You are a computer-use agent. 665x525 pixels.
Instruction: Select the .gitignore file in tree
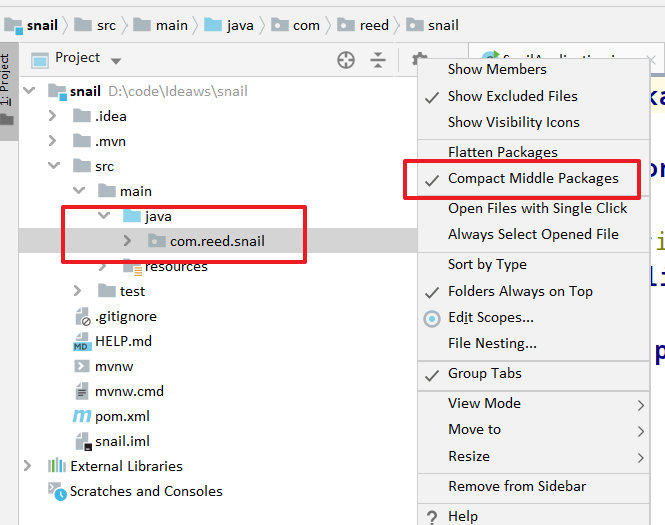pyautogui.click(x=126, y=316)
